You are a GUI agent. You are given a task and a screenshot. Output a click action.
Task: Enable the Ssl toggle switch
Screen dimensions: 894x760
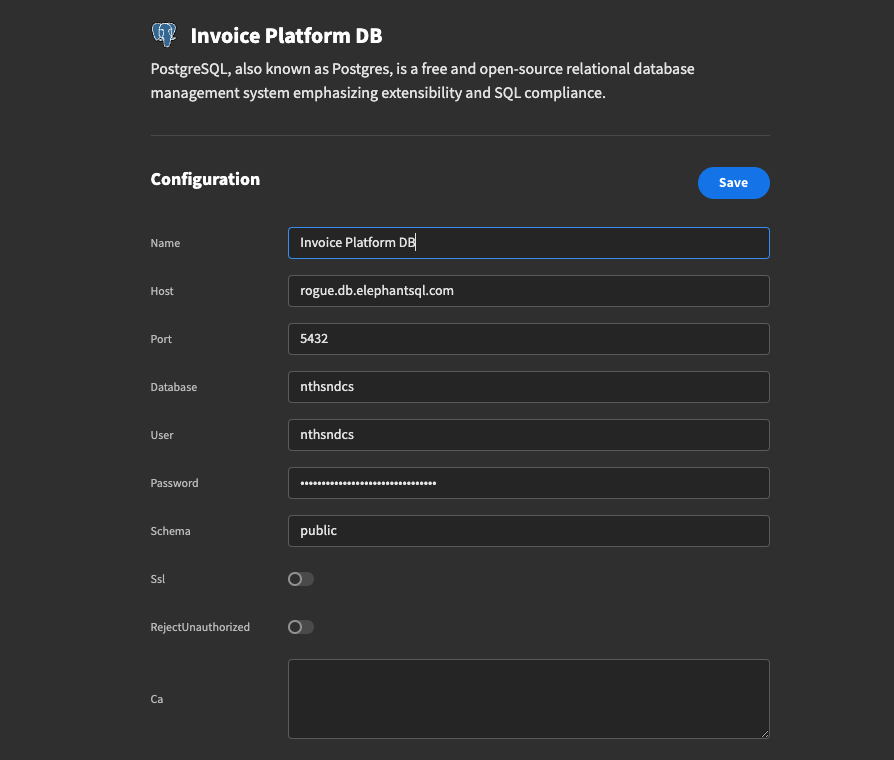click(300, 579)
